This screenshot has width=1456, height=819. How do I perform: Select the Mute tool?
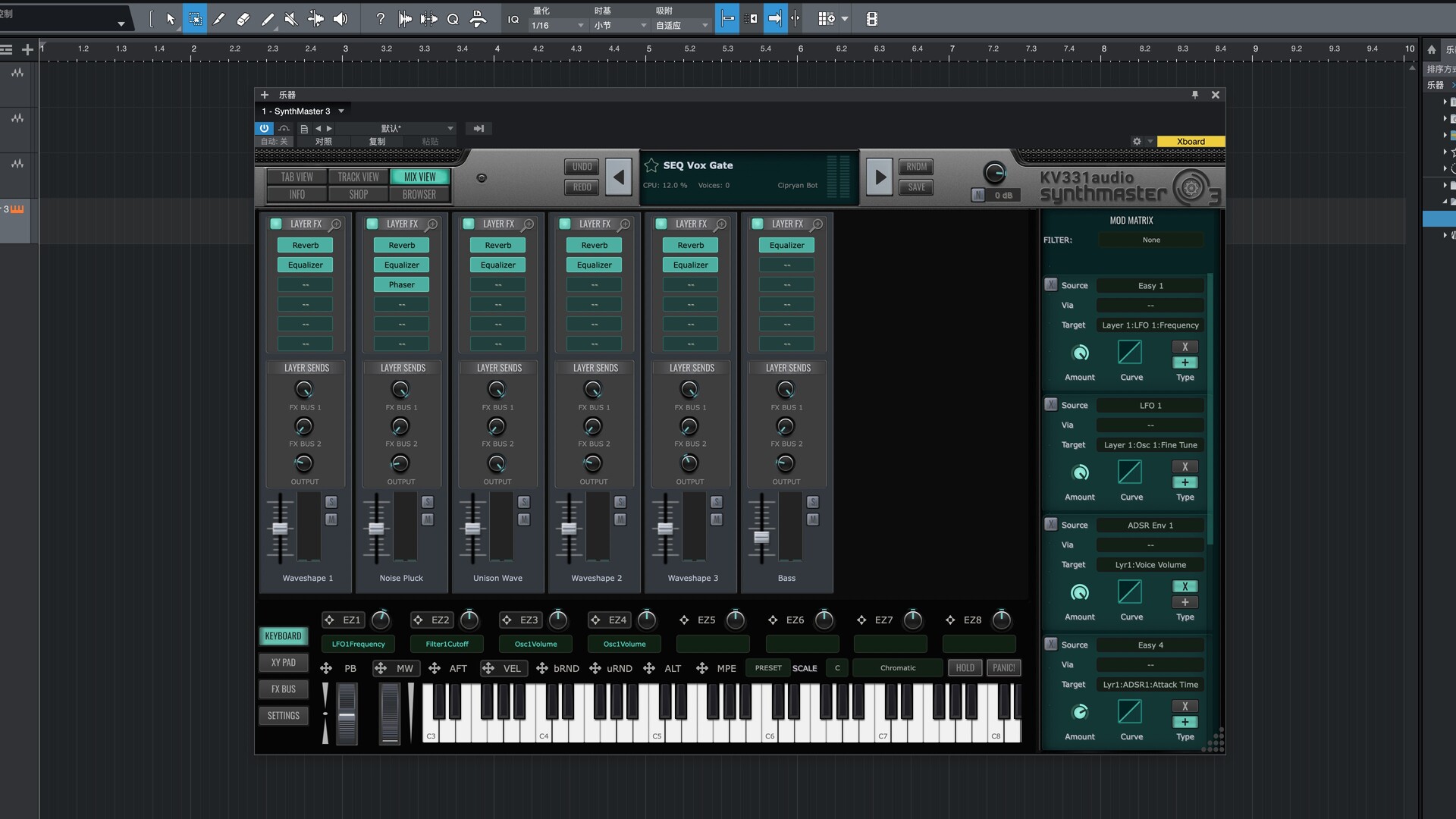pyautogui.click(x=291, y=19)
